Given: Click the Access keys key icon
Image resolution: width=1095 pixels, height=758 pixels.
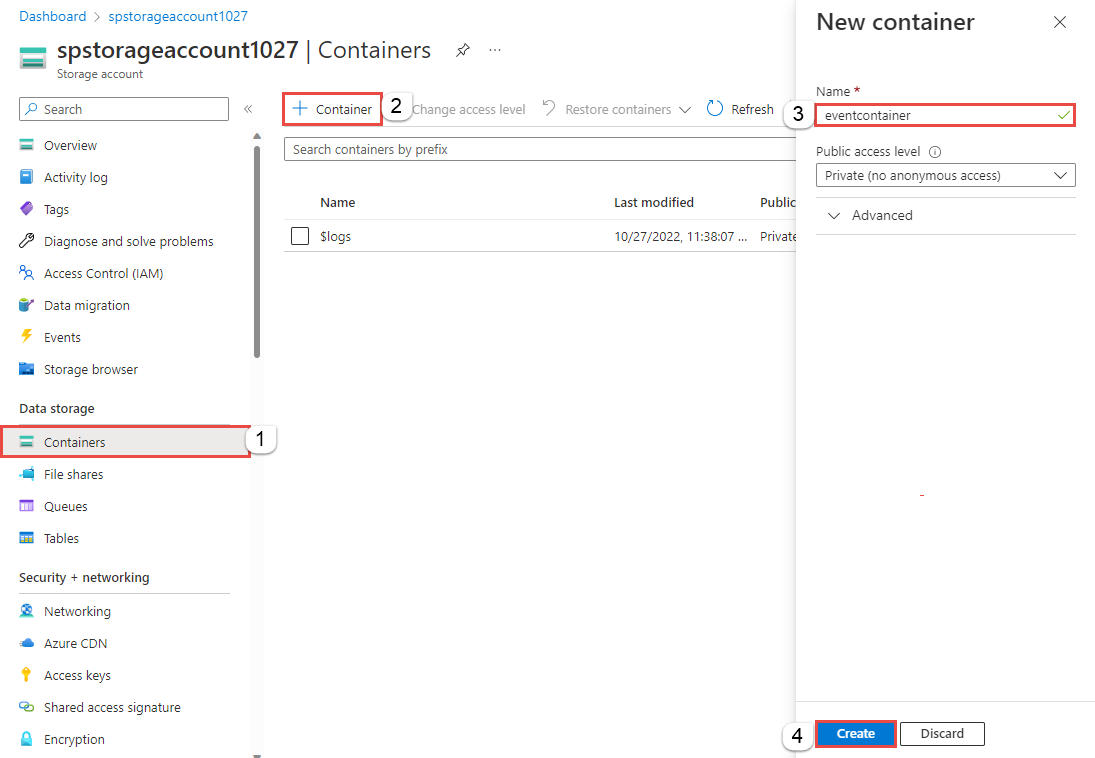Looking at the screenshot, I should pyautogui.click(x=27, y=675).
